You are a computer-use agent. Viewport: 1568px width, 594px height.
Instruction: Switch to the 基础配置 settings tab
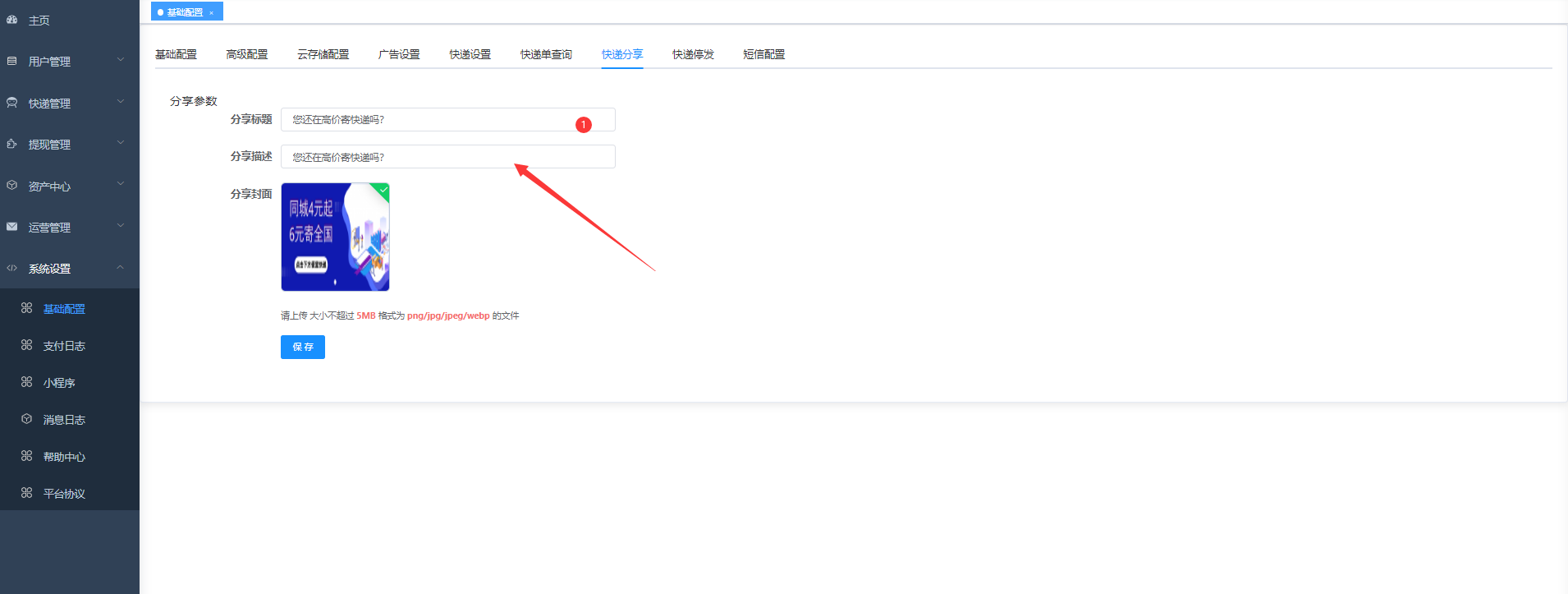[176, 54]
